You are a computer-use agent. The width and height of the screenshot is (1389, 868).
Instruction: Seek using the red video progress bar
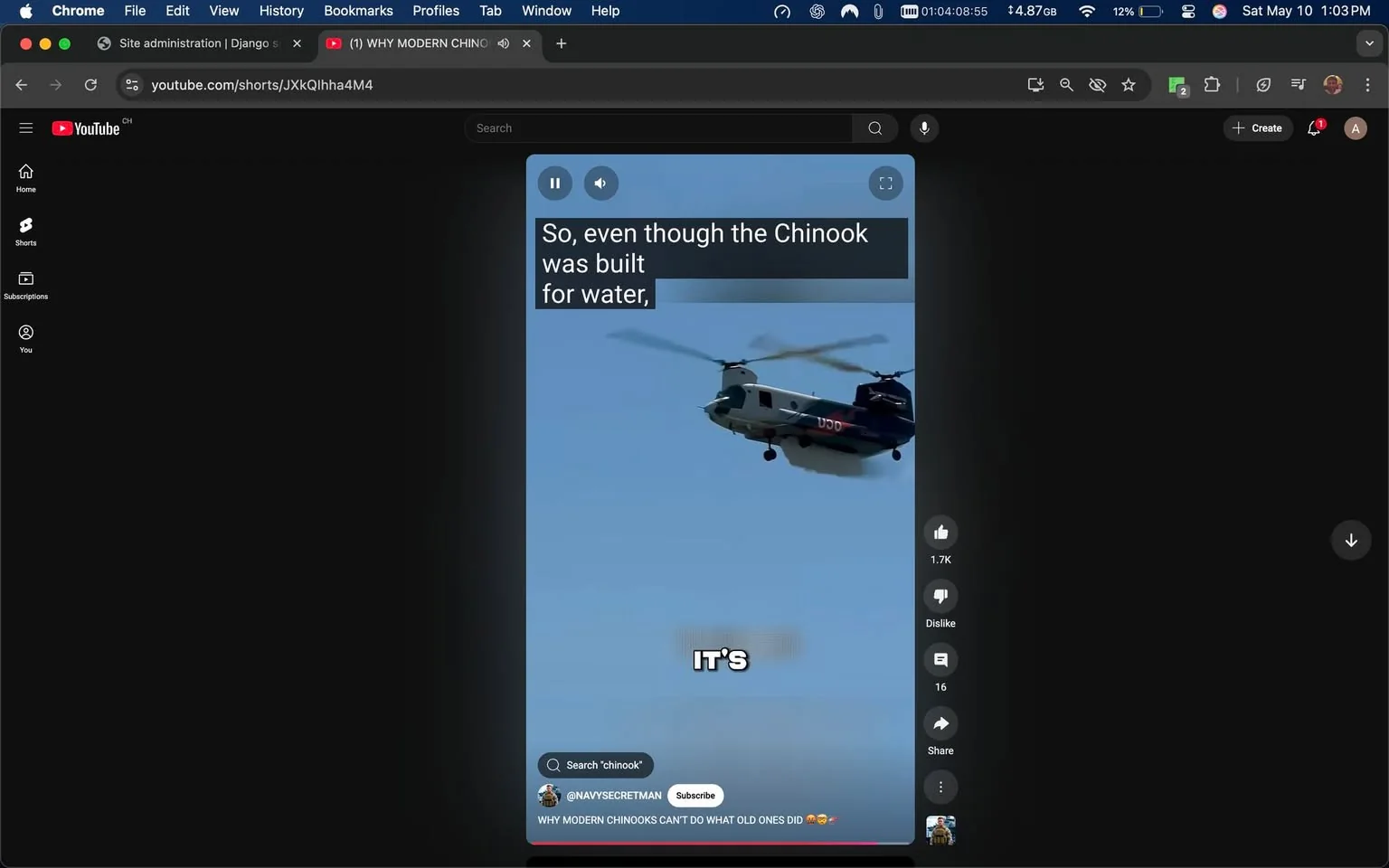721,843
